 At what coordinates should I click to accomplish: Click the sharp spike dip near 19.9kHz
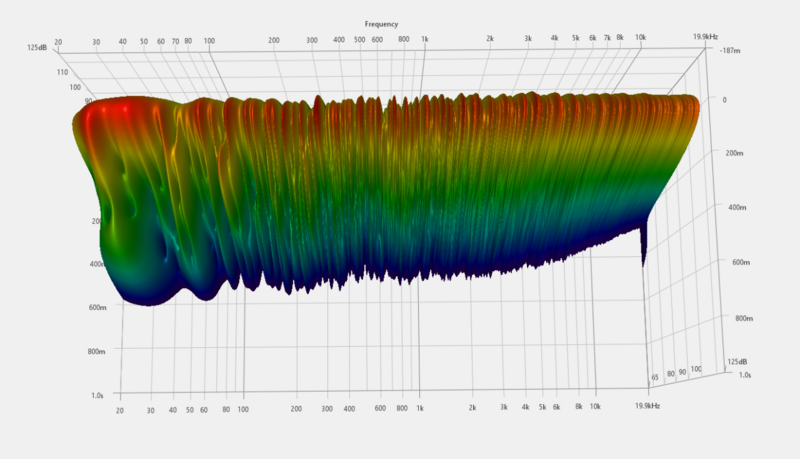[644, 247]
